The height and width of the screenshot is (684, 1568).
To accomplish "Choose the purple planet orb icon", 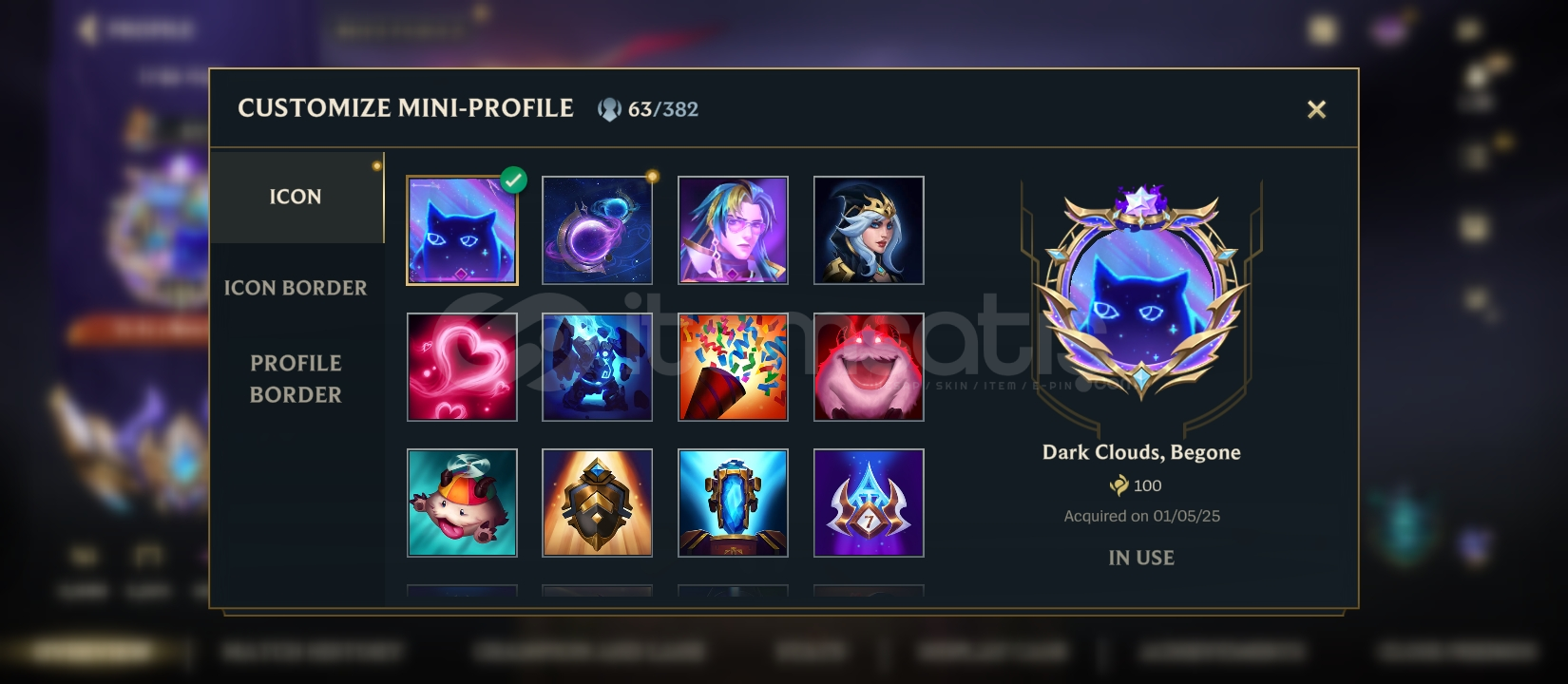I will coord(597,231).
